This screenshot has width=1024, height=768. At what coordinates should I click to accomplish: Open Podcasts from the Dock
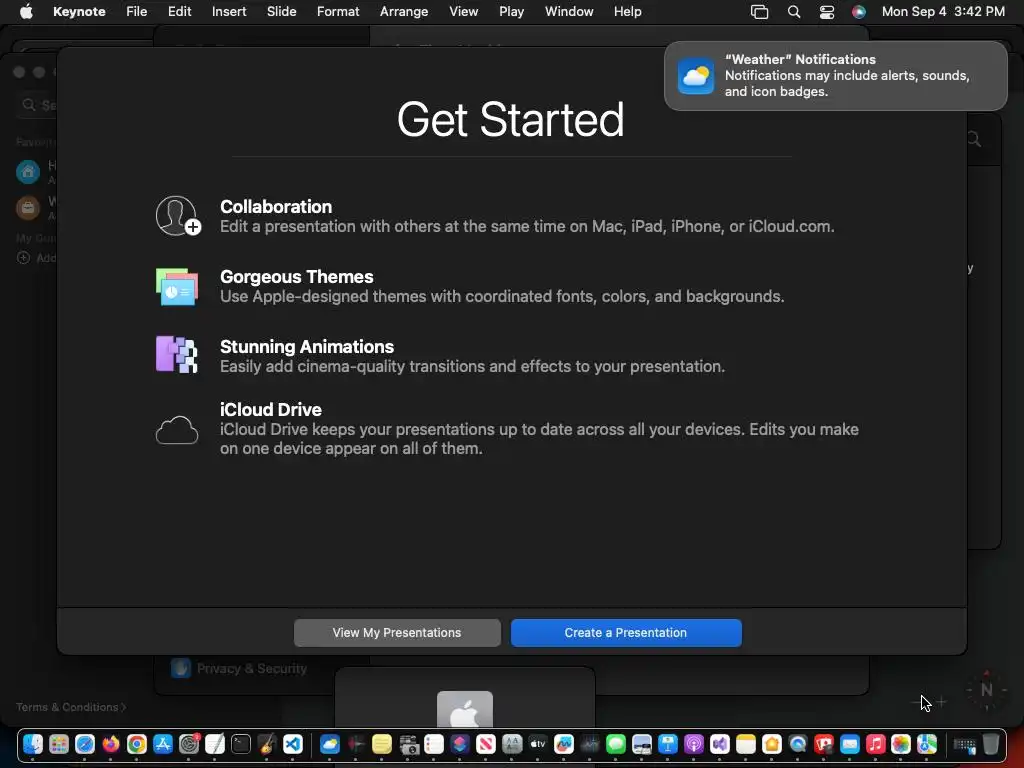point(694,744)
